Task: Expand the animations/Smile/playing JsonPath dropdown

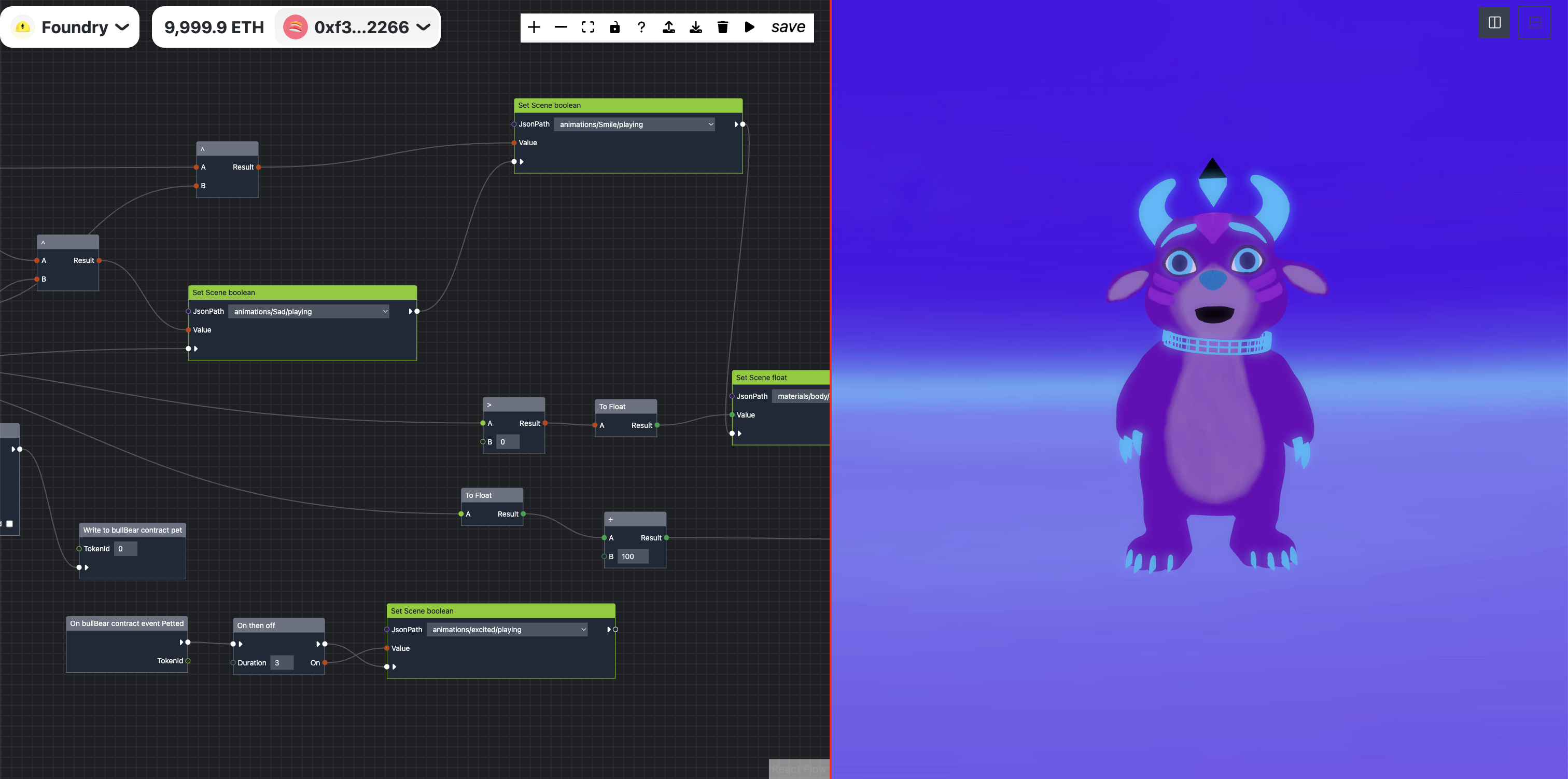Action: click(636, 124)
